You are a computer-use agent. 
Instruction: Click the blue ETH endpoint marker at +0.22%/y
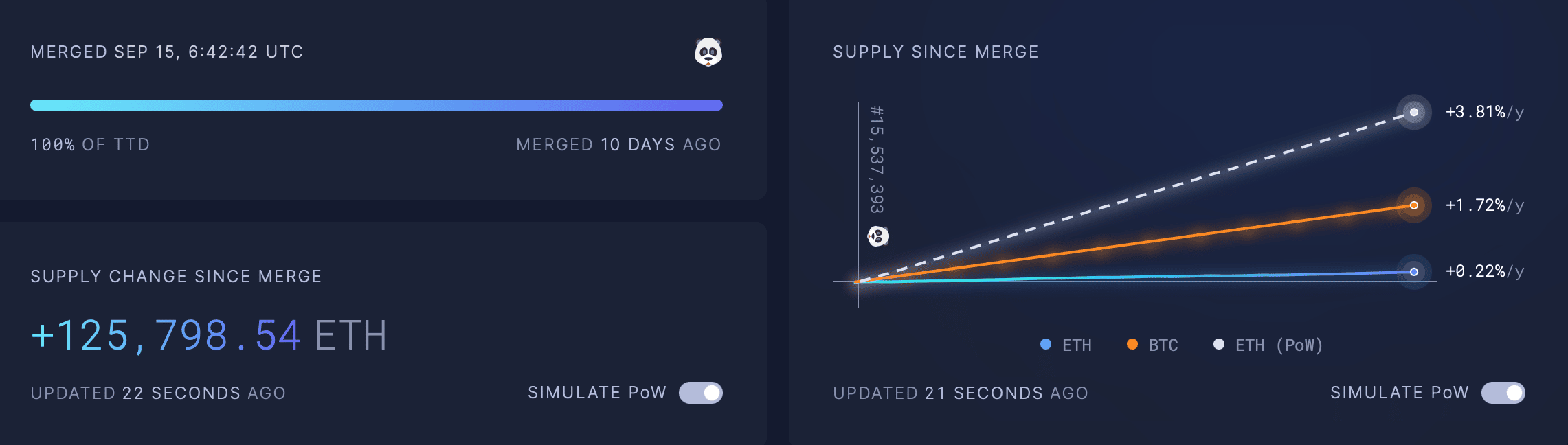pos(1413,272)
